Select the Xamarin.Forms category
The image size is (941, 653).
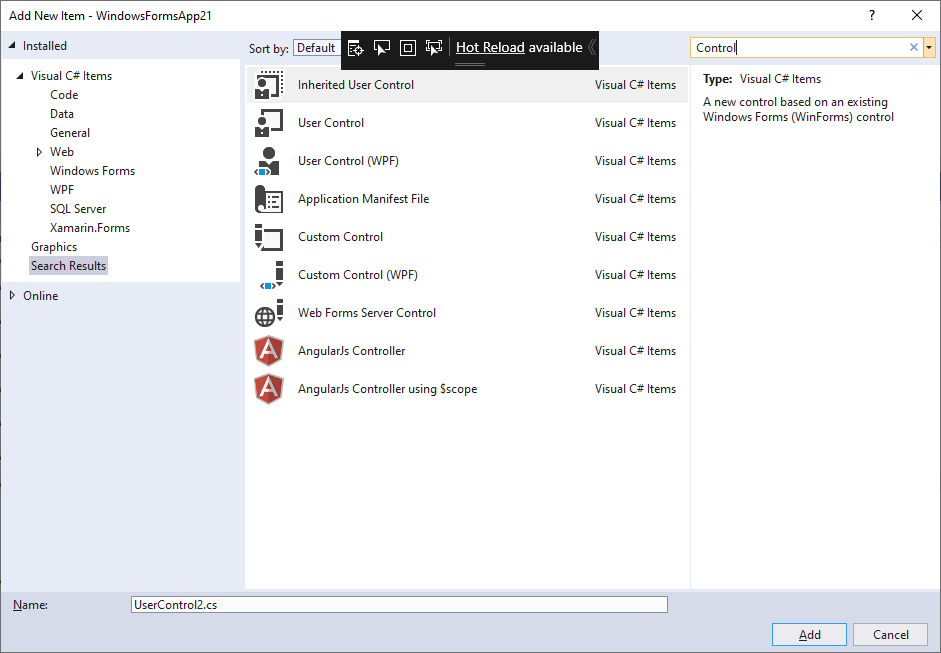coord(90,228)
